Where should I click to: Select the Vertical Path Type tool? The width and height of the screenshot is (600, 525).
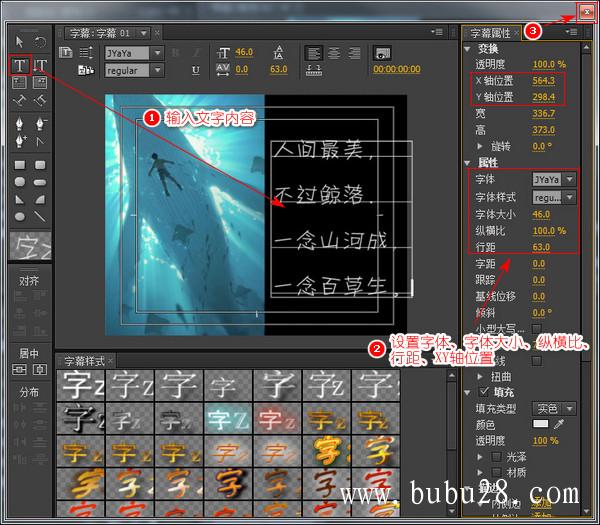click(x=40, y=101)
